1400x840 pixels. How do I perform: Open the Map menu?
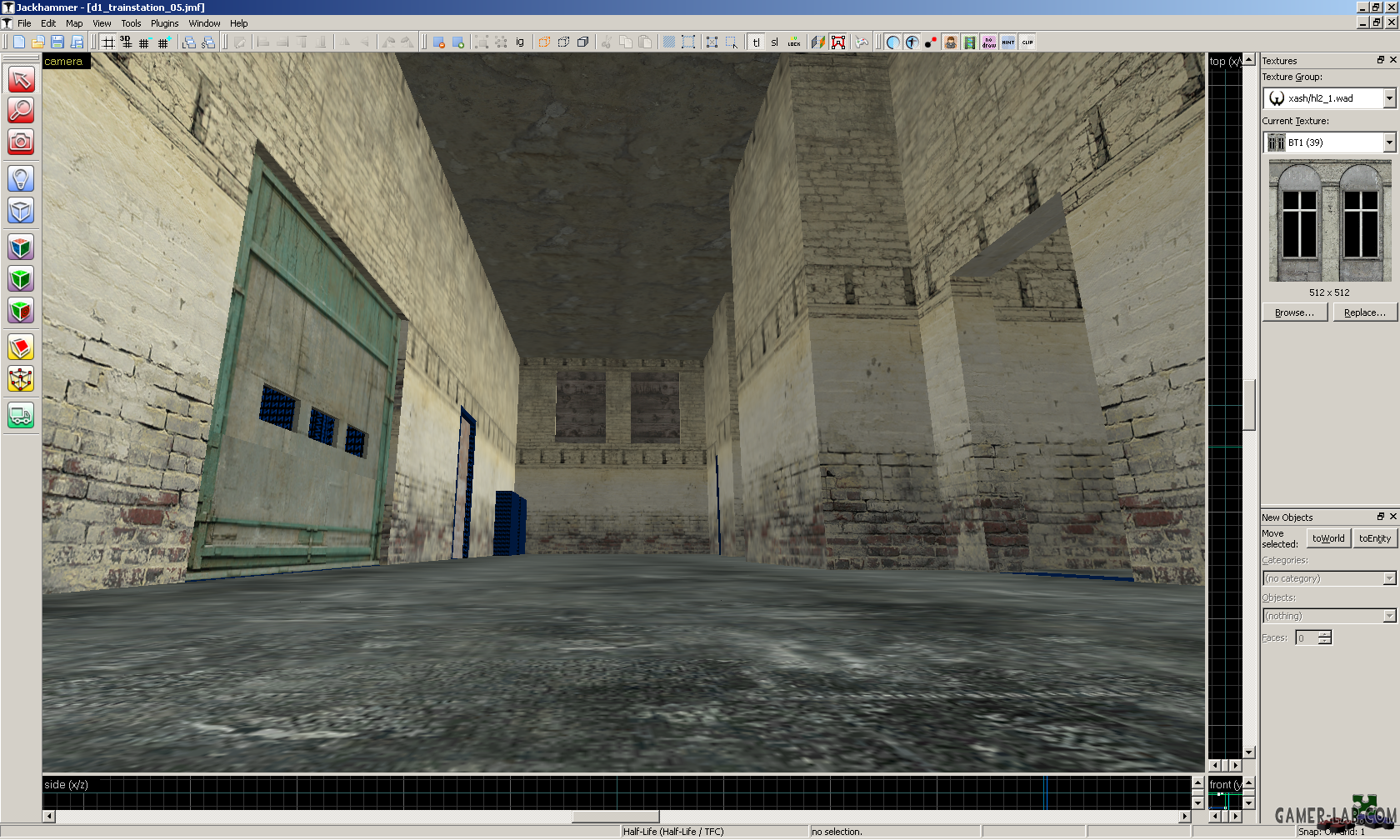pos(74,23)
